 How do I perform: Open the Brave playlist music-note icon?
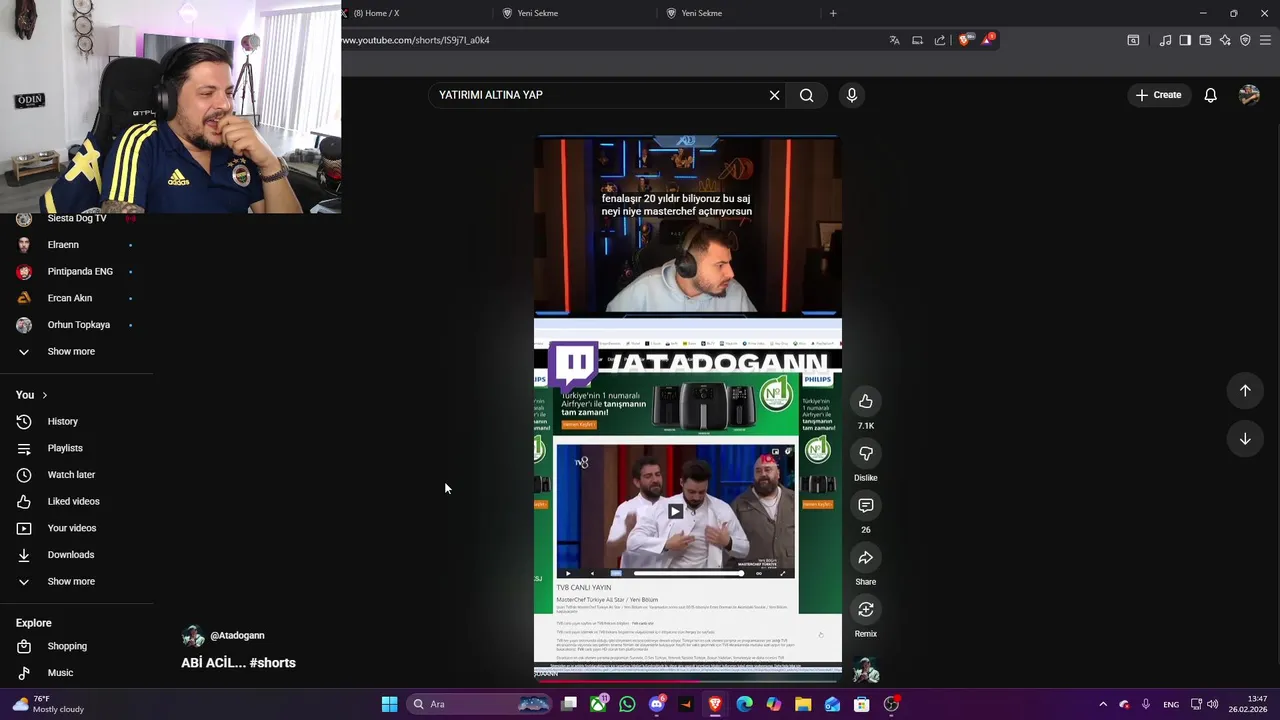(x=1165, y=40)
